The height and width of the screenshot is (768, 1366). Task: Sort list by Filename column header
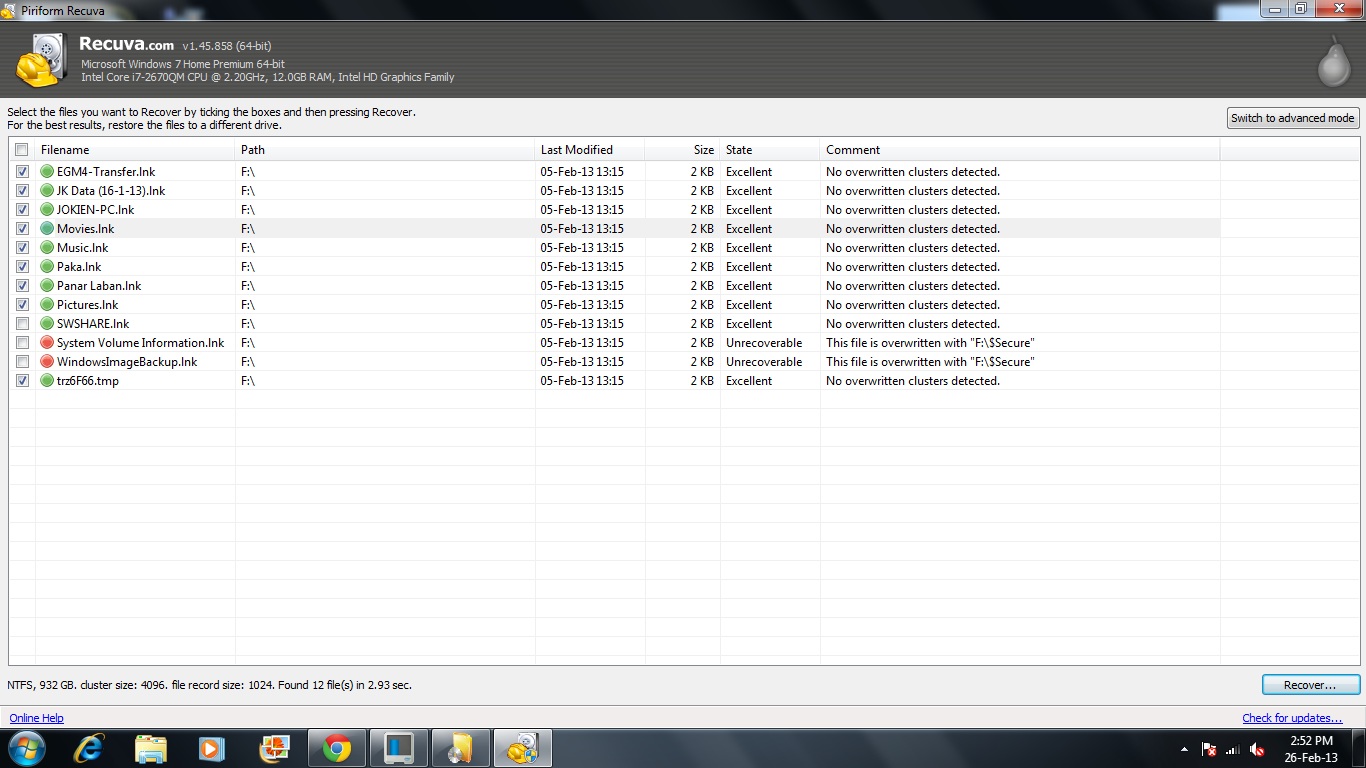[x=135, y=150]
